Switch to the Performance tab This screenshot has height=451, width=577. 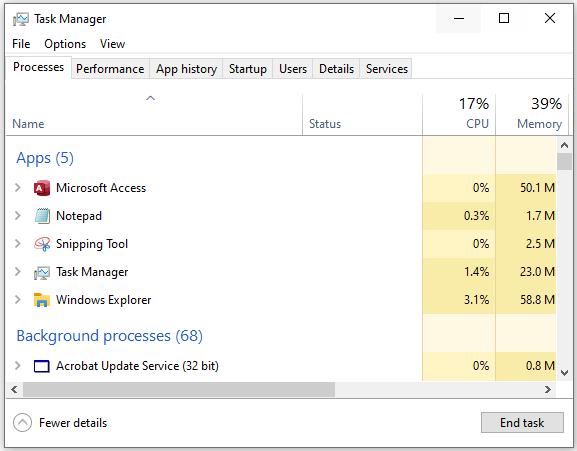click(110, 69)
